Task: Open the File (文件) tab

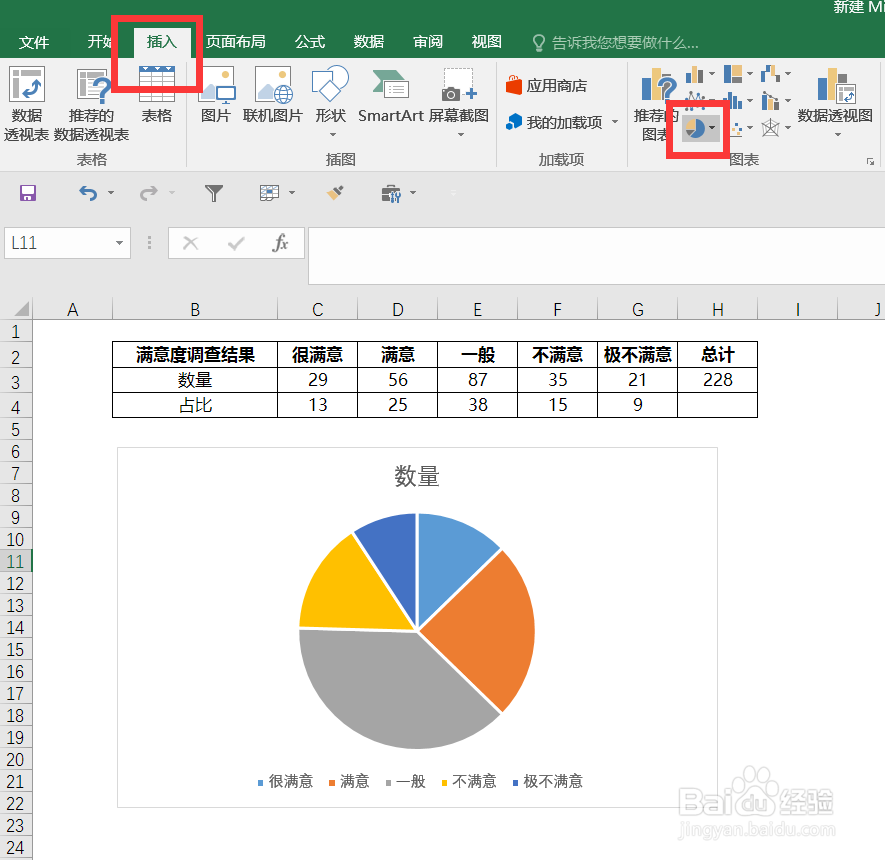Action: 34,42
